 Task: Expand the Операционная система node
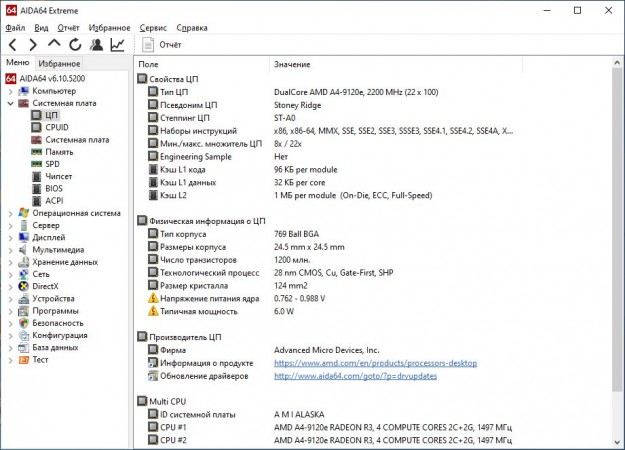(10, 213)
